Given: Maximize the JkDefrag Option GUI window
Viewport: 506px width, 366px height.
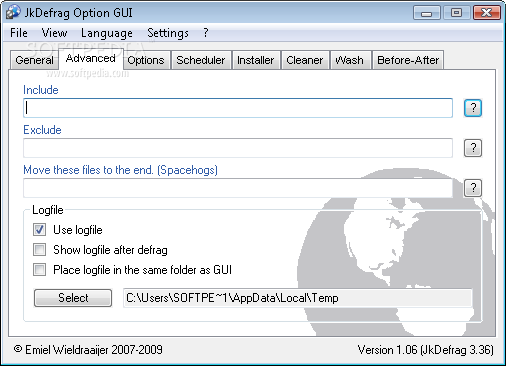Looking at the screenshot, I should [456, 13].
